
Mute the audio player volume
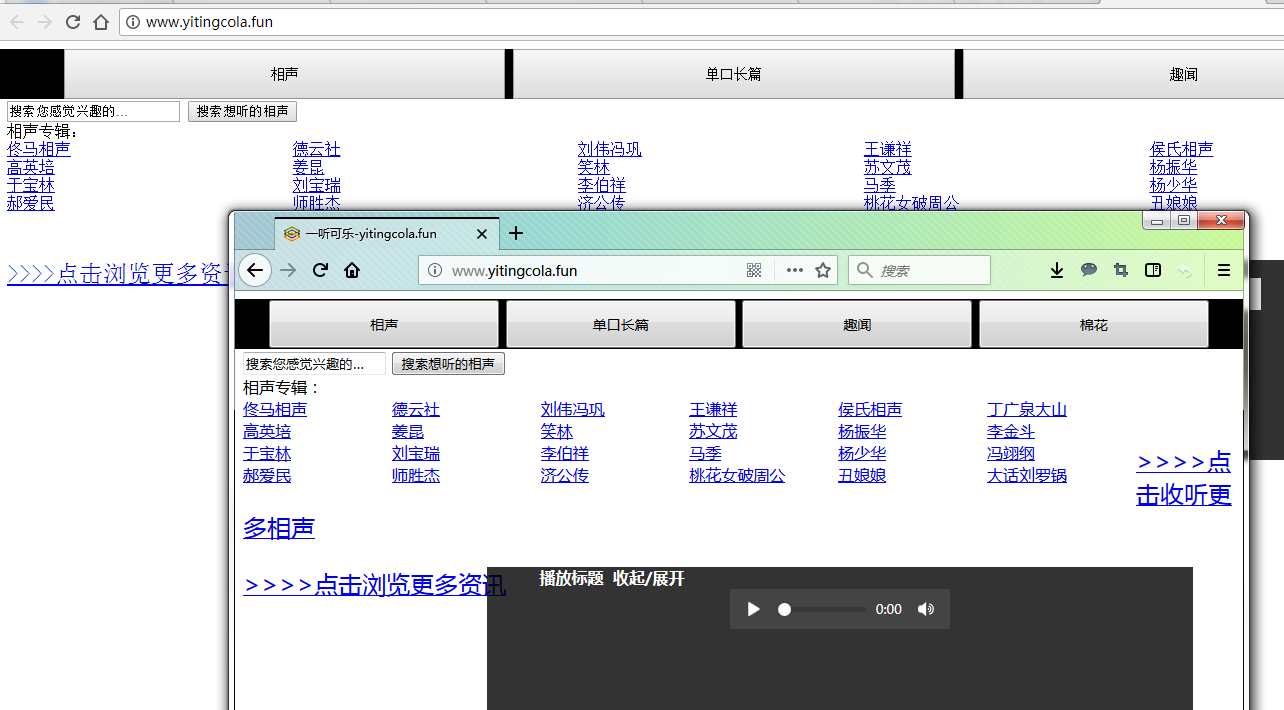[x=925, y=609]
